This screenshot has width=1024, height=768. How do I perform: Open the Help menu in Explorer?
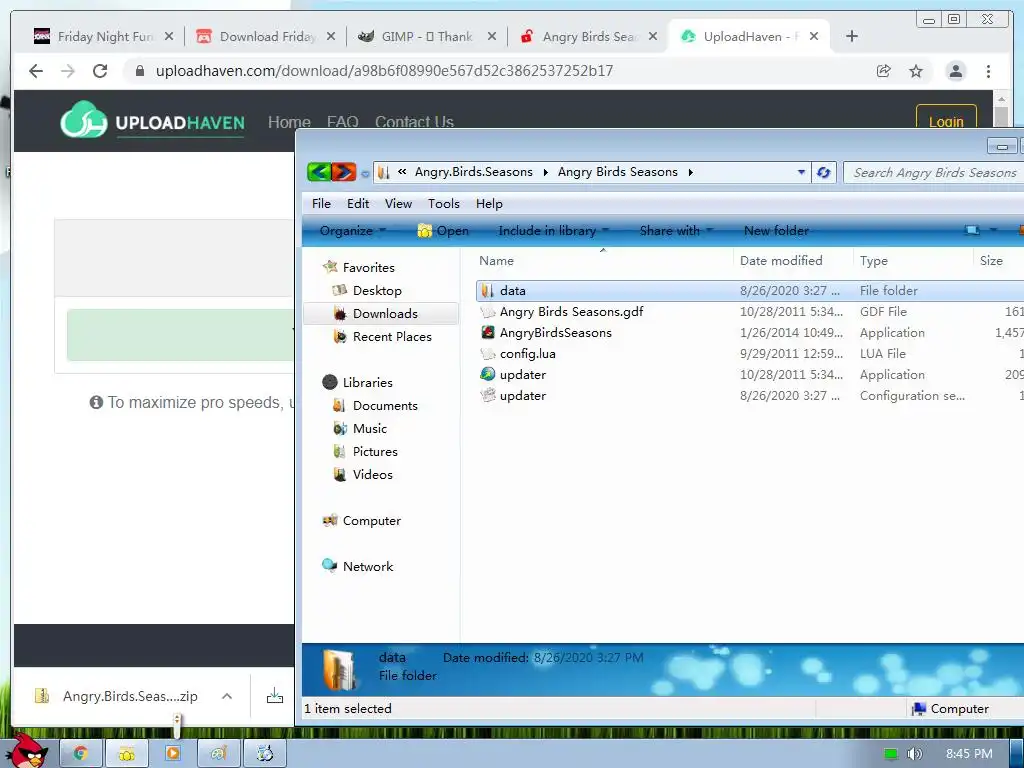pyautogui.click(x=489, y=204)
